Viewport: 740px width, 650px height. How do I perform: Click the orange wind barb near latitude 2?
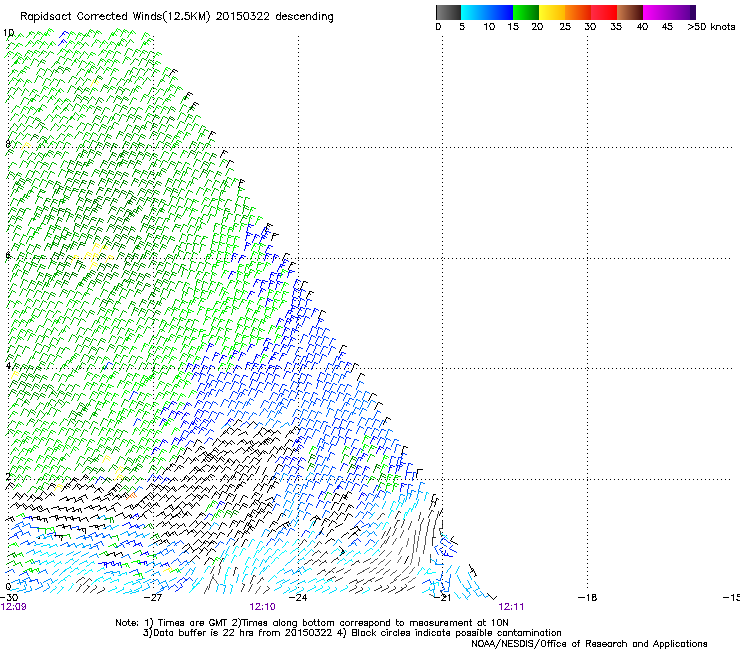(x=131, y=496)
